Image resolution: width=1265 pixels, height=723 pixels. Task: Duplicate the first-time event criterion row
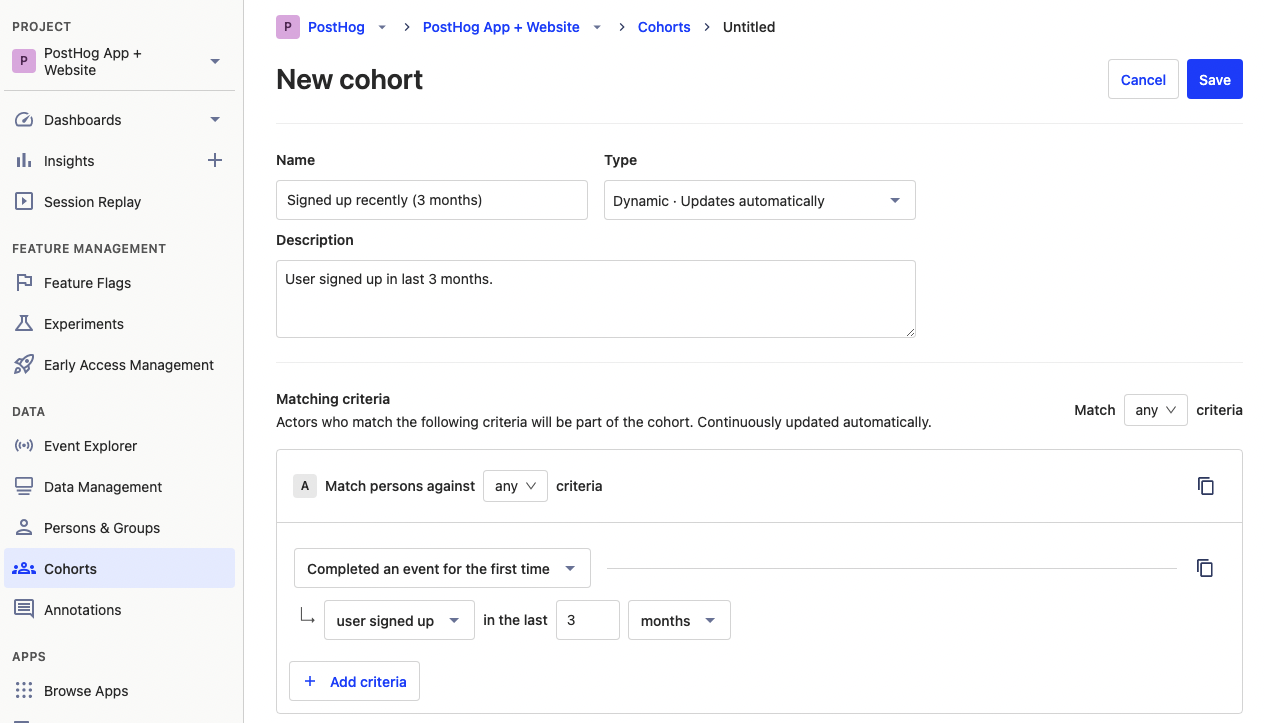[1205, 568]
